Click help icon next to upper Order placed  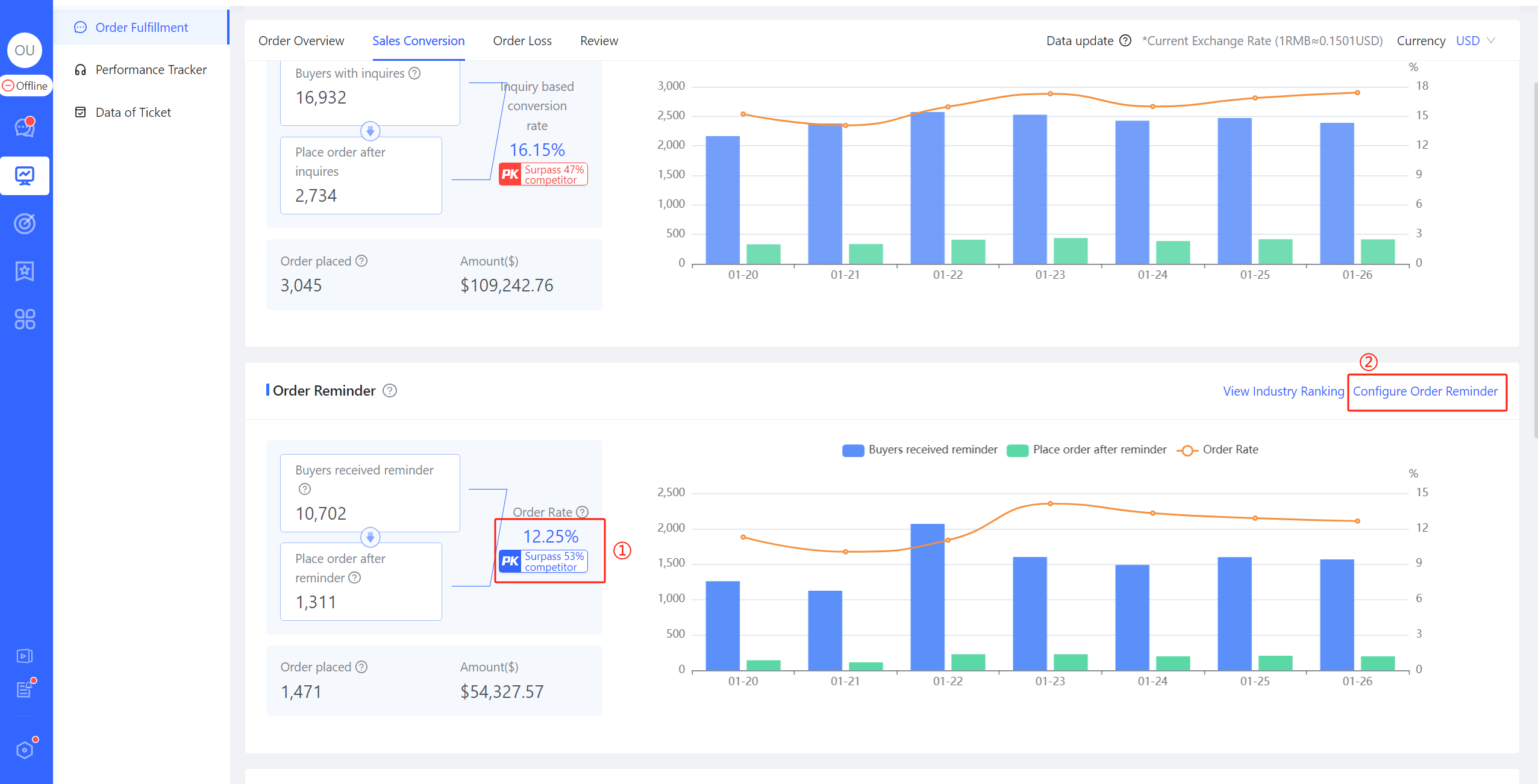[x=361, y=261]
